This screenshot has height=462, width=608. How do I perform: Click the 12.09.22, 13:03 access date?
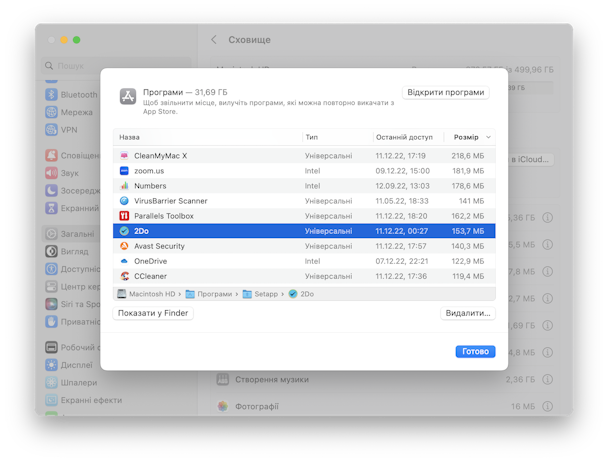(402, 186)
